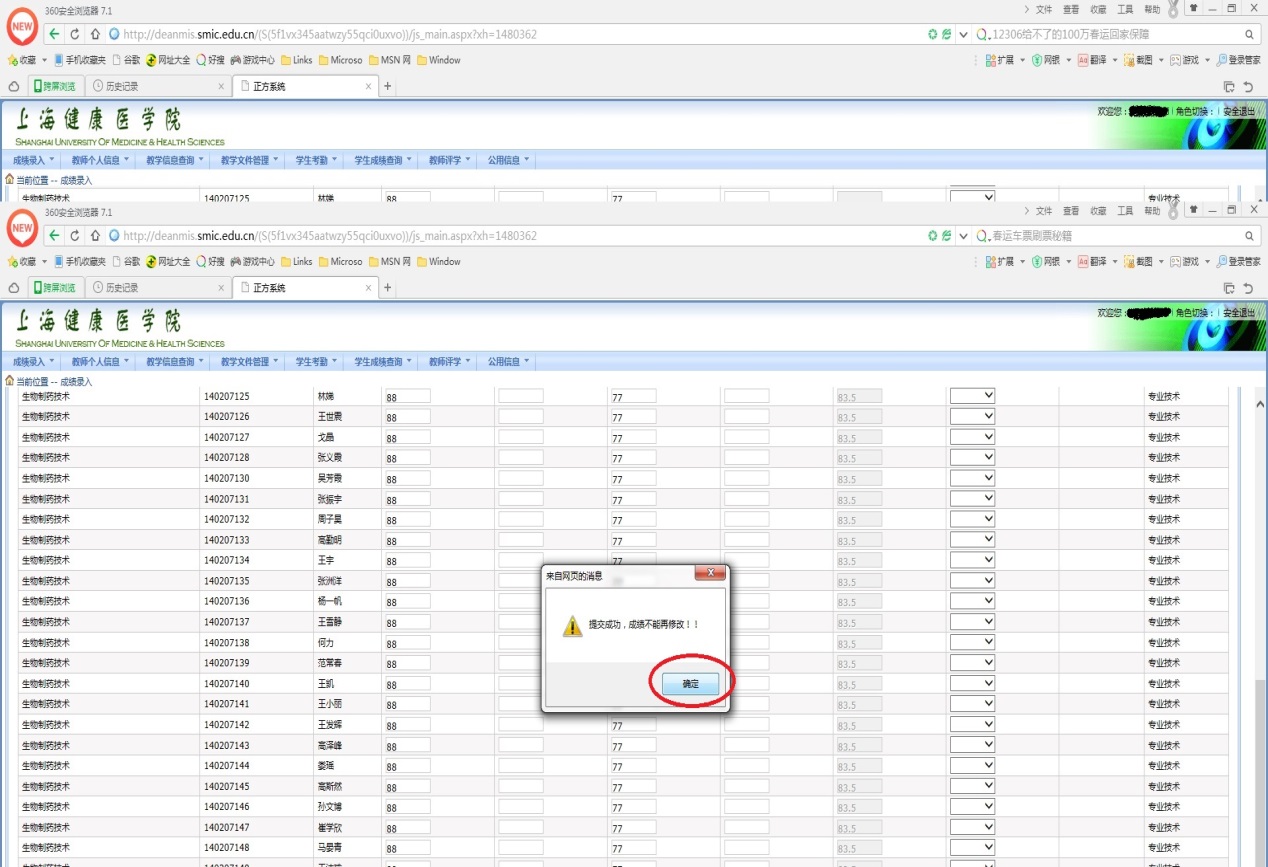Open the 学生考勤 menu in the front window
Screen dimensions: 1268x867
coord(315,361)
